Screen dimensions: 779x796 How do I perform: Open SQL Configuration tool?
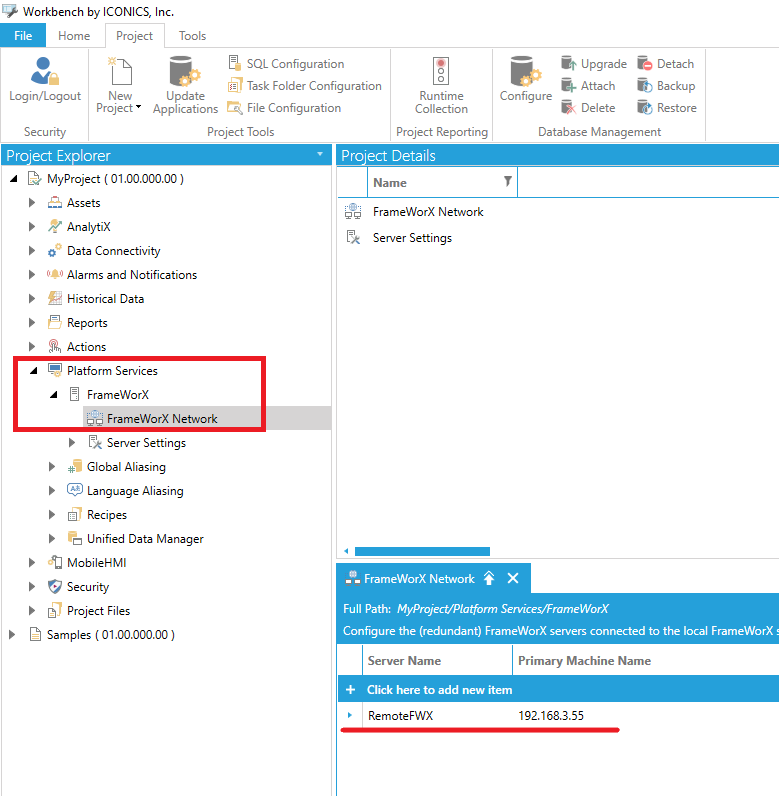pyautogui.click(x=286, y=63)
